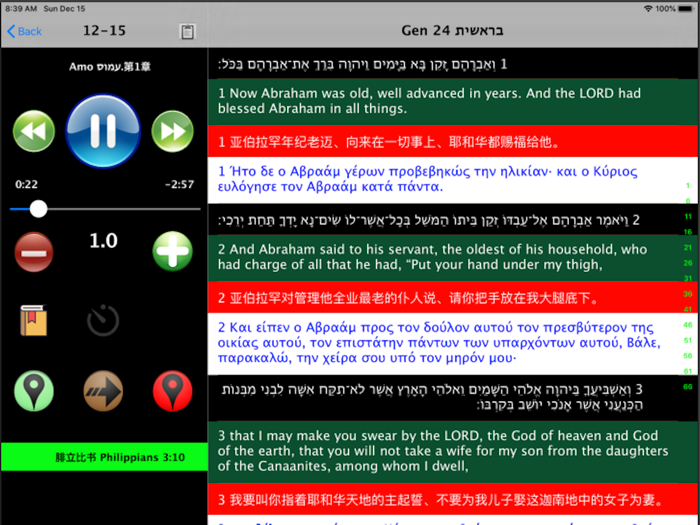Screen dimensions: 700x525
Task: Jump to verse 56 in side index
Action: 688,356
